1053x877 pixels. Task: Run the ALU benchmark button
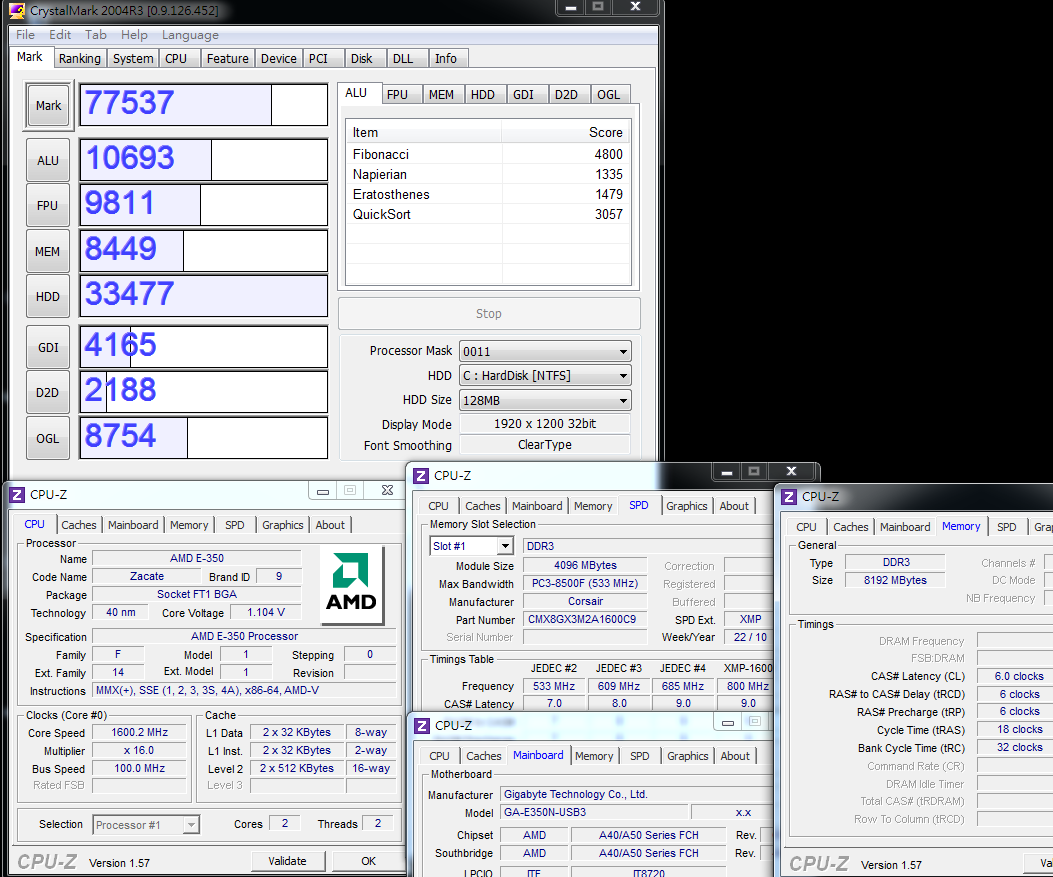tap(48, 160)
